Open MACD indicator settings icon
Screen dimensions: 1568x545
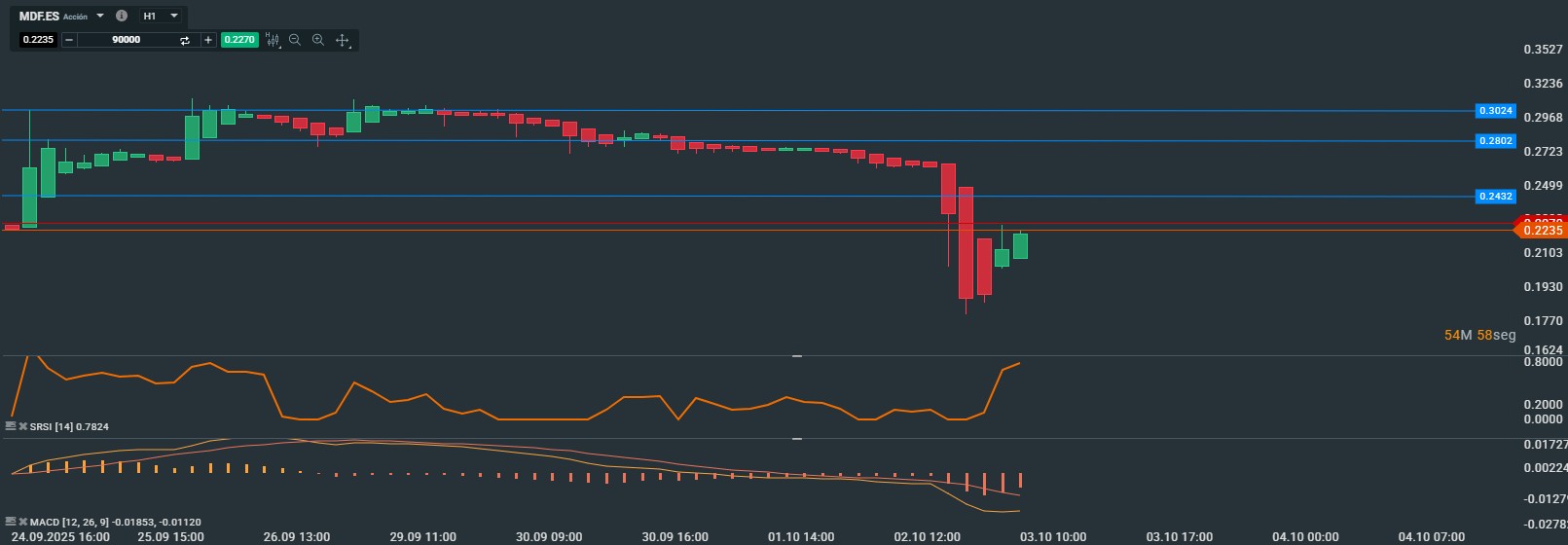(x=11, y=522)
